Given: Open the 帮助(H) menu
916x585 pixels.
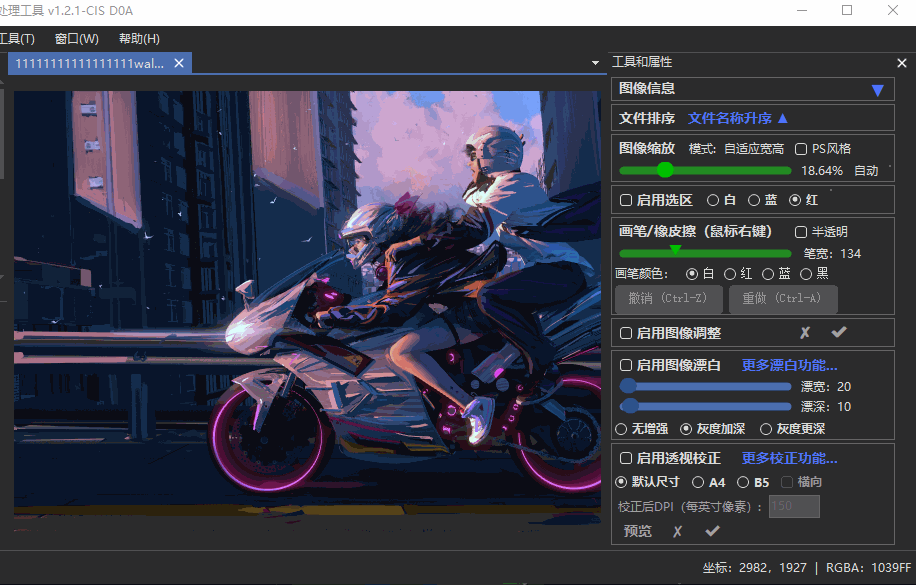Looking at the screenshot, I should pos(139,39).
